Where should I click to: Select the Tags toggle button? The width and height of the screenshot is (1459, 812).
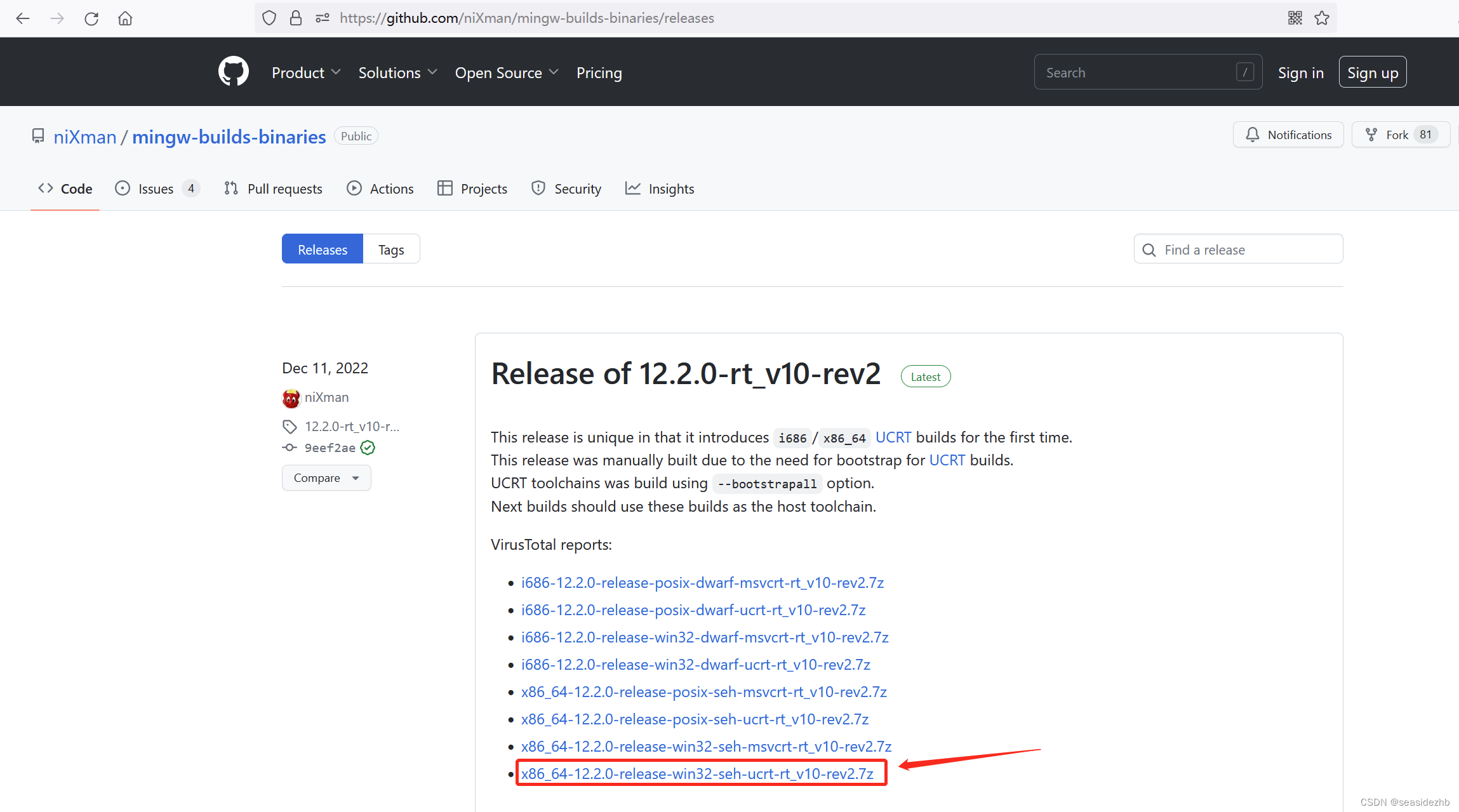pyautogui.click(x=390, y=249)
